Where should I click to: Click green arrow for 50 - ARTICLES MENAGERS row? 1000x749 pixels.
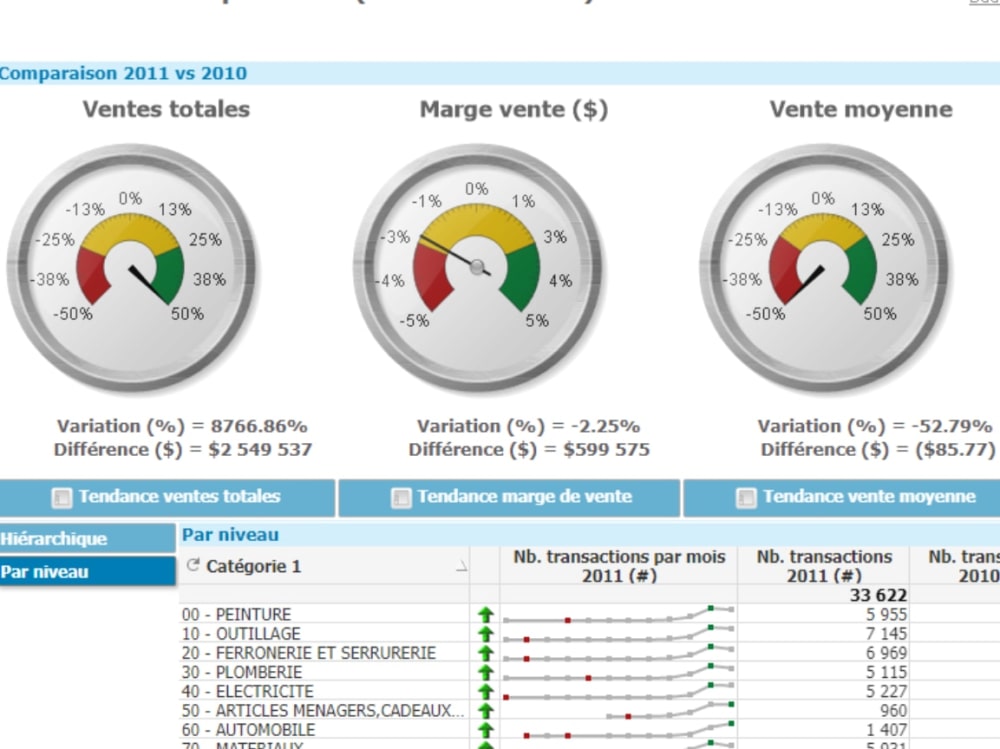coord(486,710)
